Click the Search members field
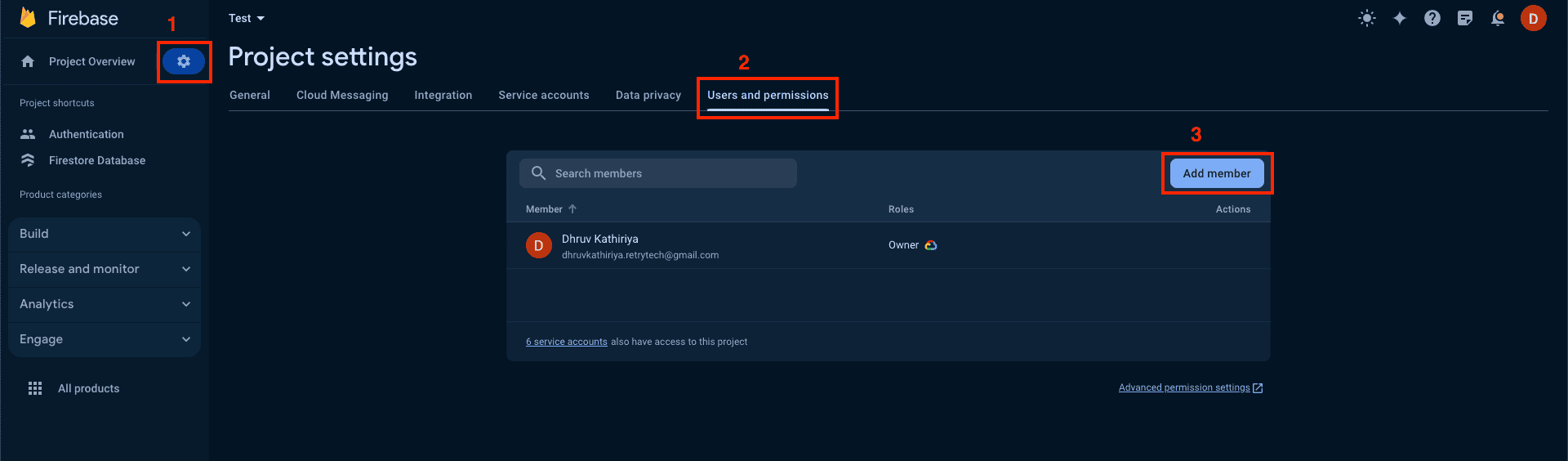This screenshot has height=461, width=1568. click(658, 173)
